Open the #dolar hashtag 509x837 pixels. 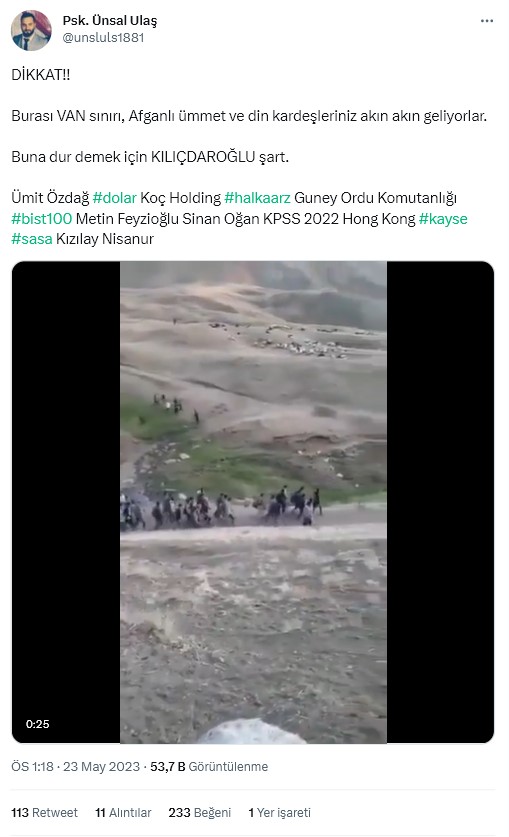(x=114, y=198)
